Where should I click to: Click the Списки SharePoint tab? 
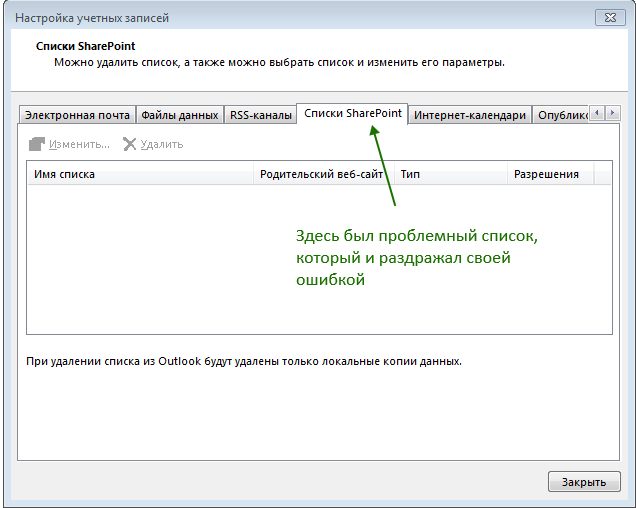click(x=352, y=114)
